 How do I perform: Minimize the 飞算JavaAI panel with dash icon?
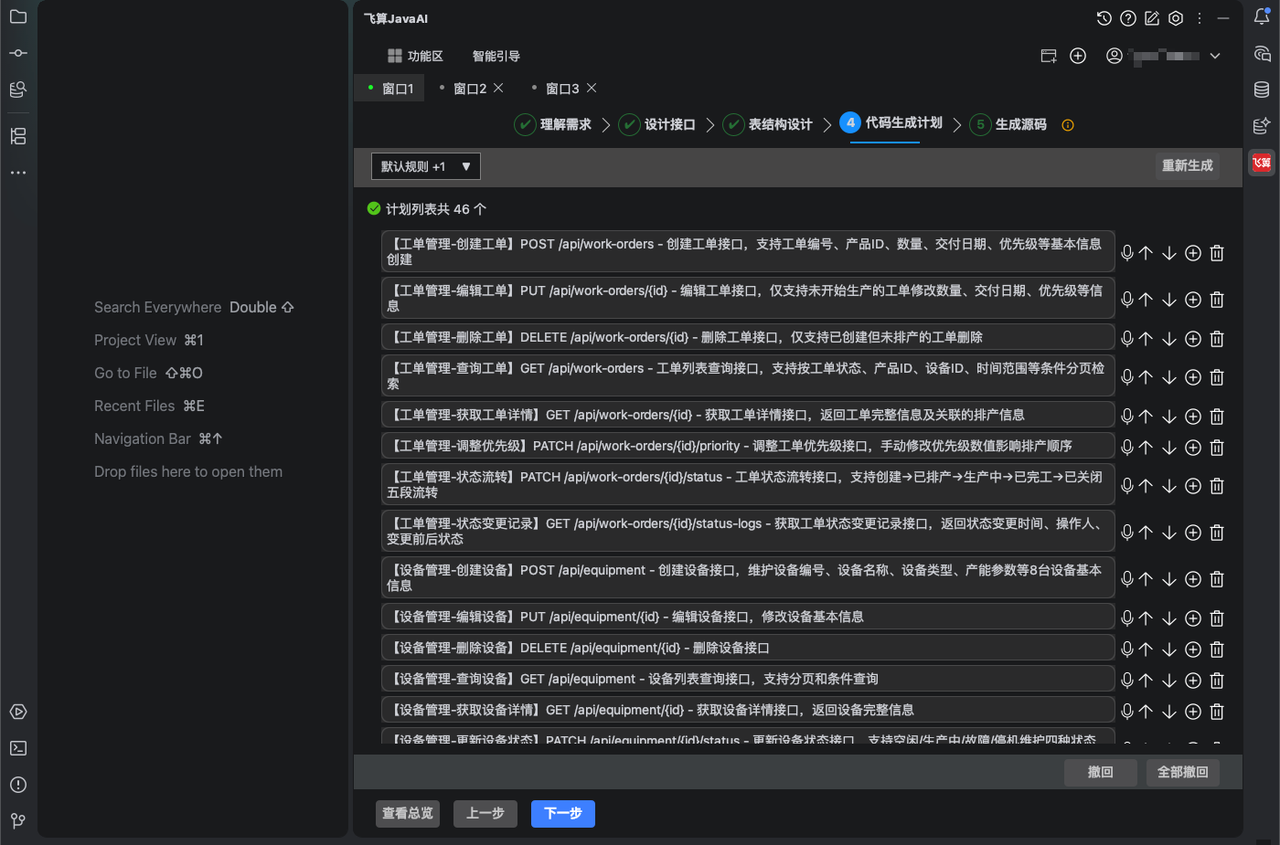pyautogui.click(x=1223, y=18)
